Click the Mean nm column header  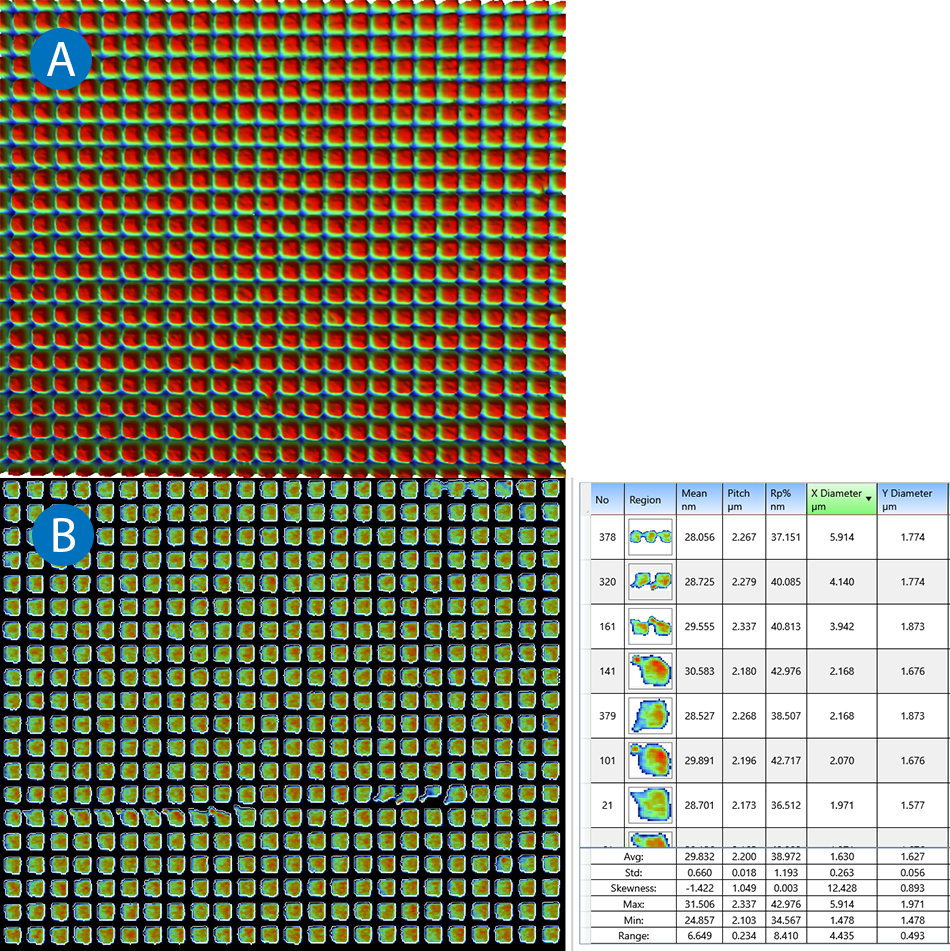699,499
